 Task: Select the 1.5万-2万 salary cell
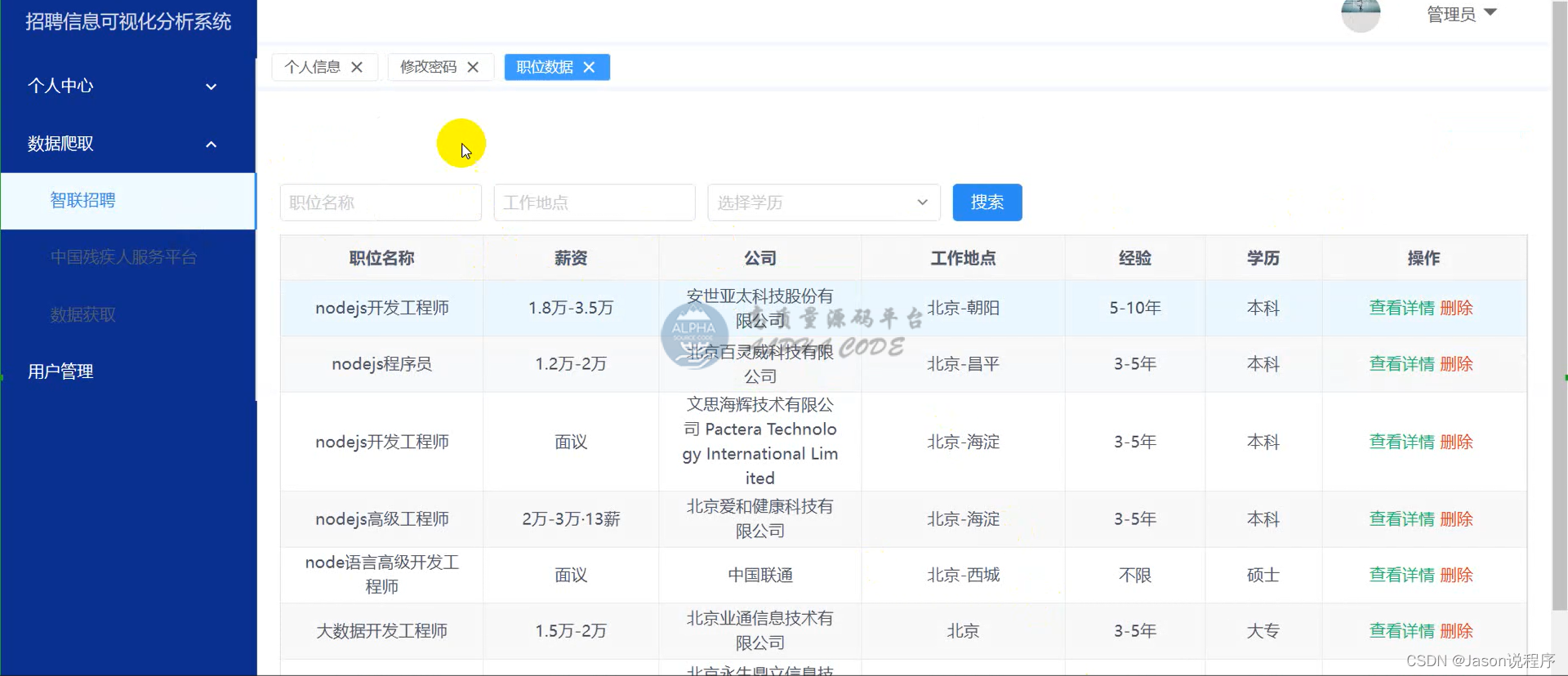click(571, 631)
